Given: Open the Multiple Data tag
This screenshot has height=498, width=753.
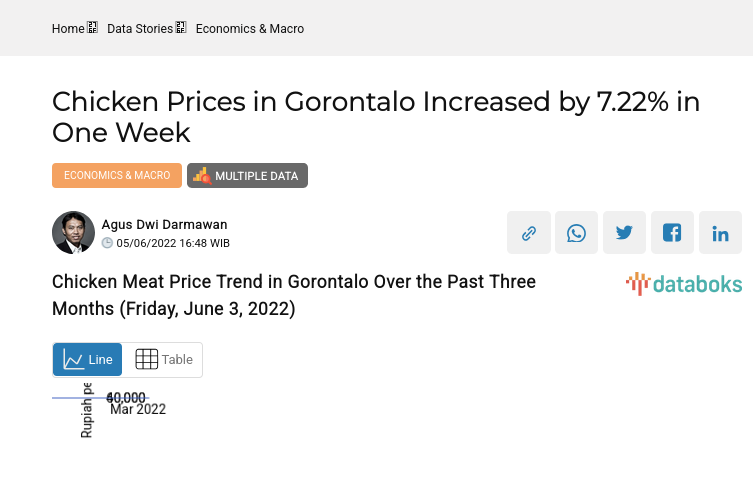Looking at the screenshot, I should pos(247,176).
